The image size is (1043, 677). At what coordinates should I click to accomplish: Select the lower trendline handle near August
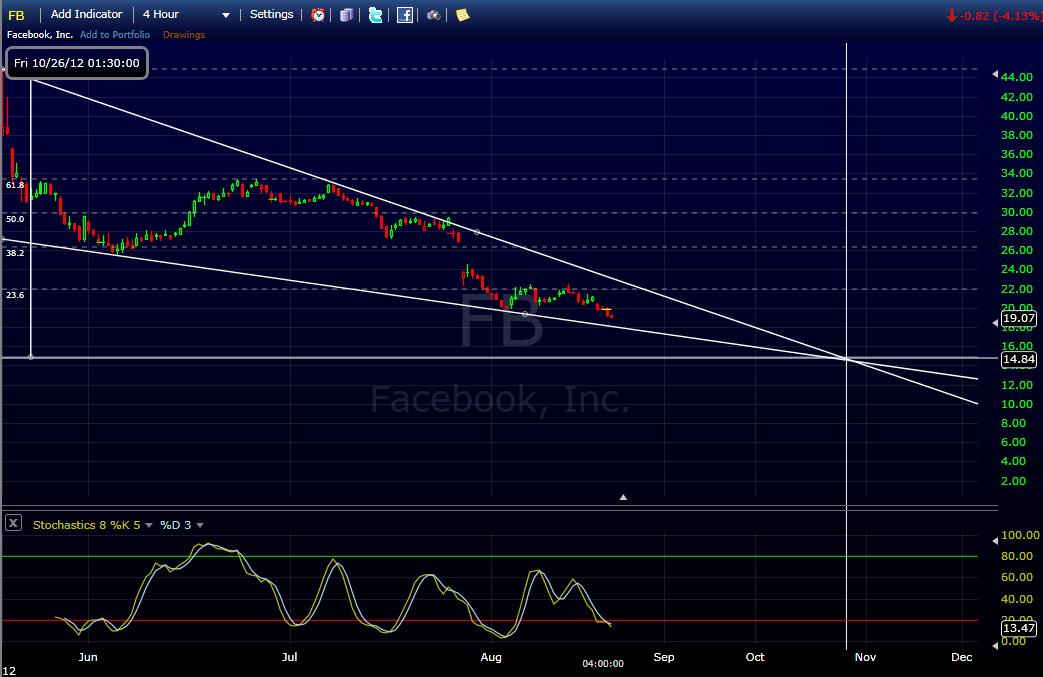[x=525, y=314]
